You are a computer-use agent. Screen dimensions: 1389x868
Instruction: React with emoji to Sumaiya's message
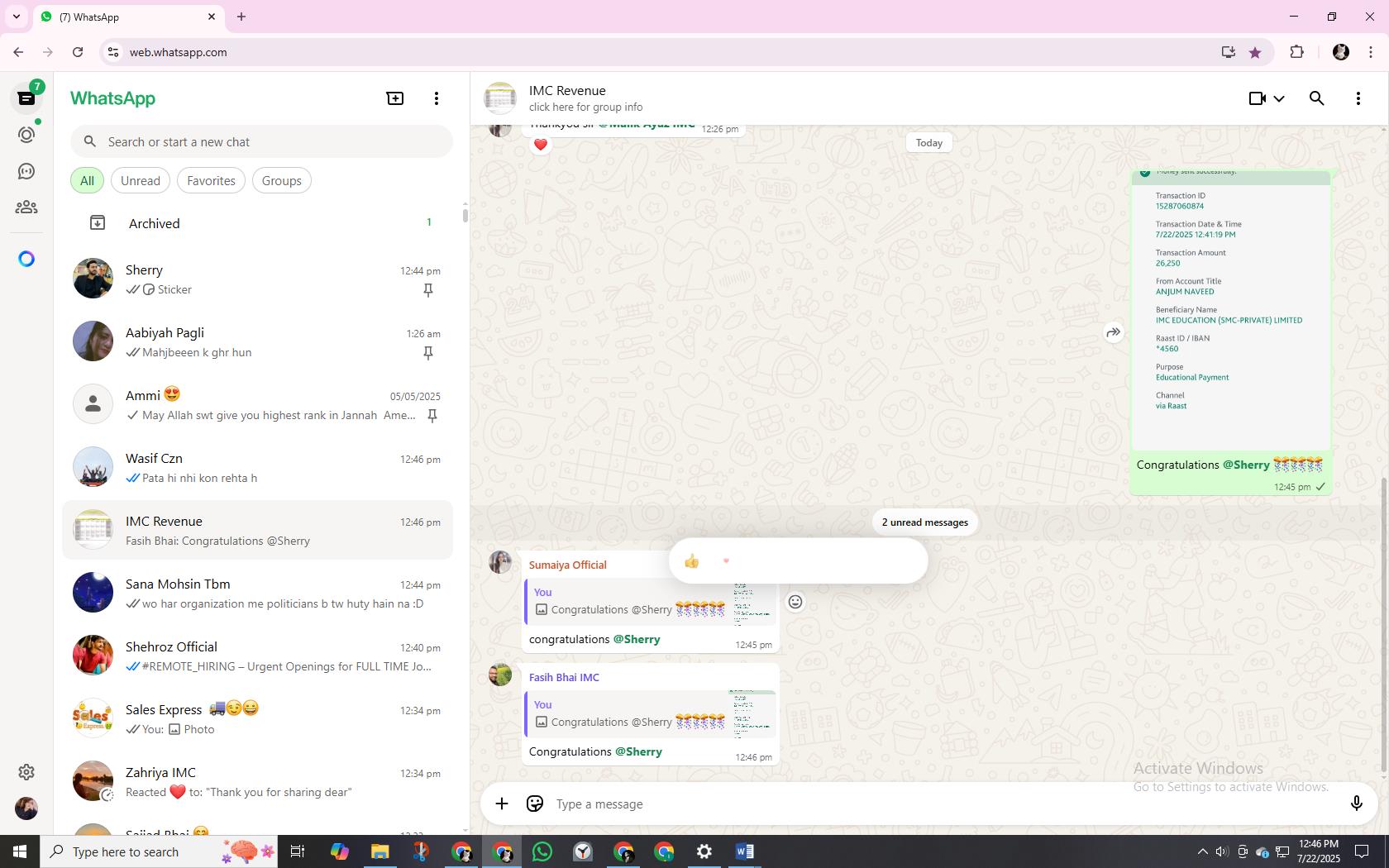(795, 602)
